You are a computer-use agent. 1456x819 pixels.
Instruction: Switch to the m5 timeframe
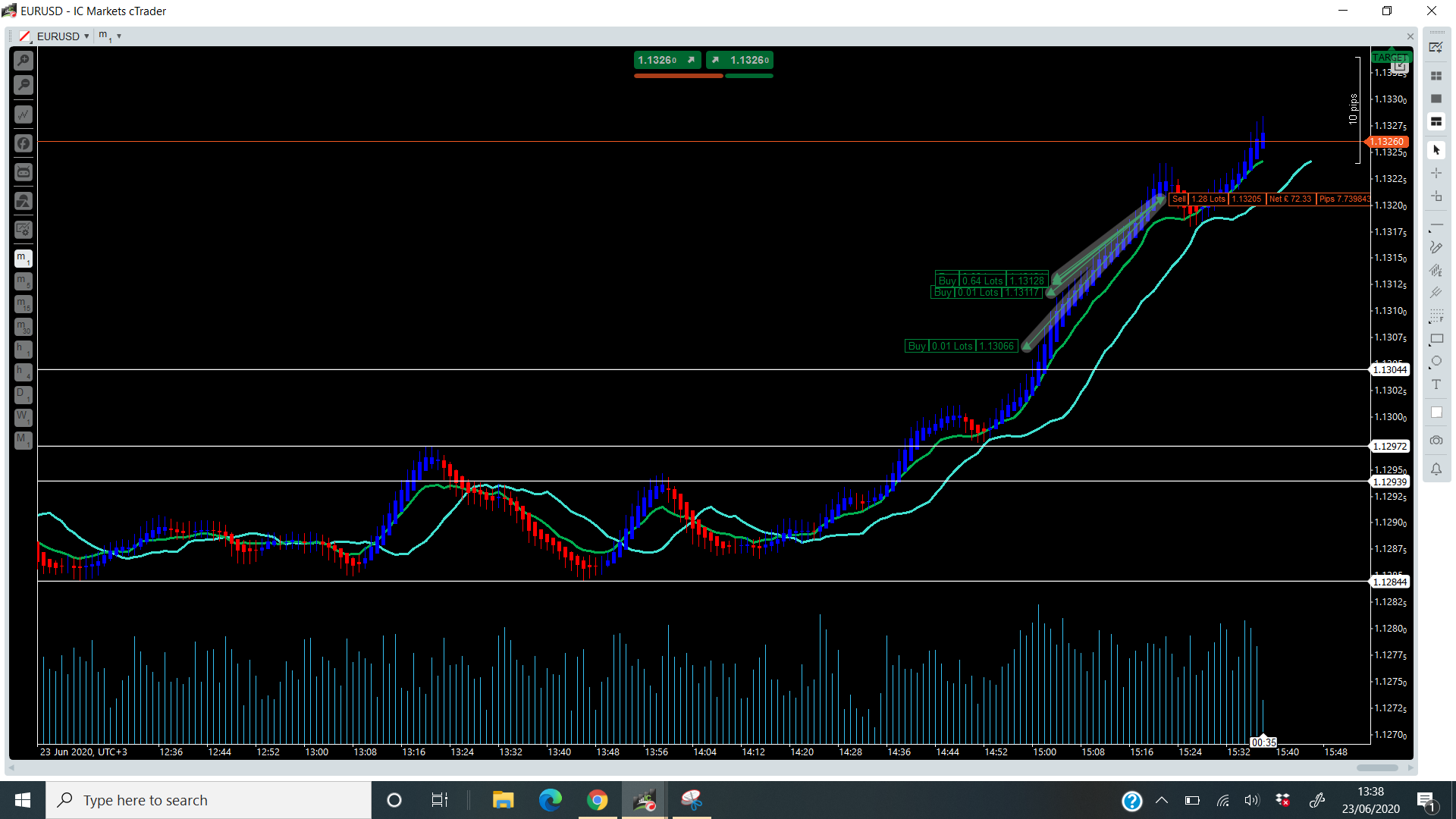point(24,281)
